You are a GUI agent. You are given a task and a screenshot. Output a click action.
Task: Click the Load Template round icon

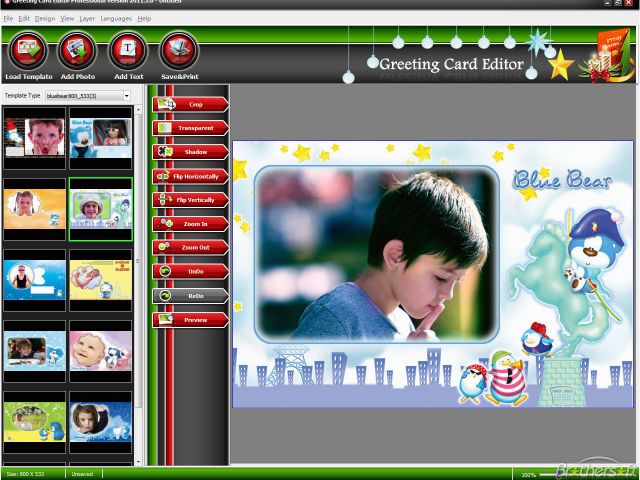pos(28,51)
